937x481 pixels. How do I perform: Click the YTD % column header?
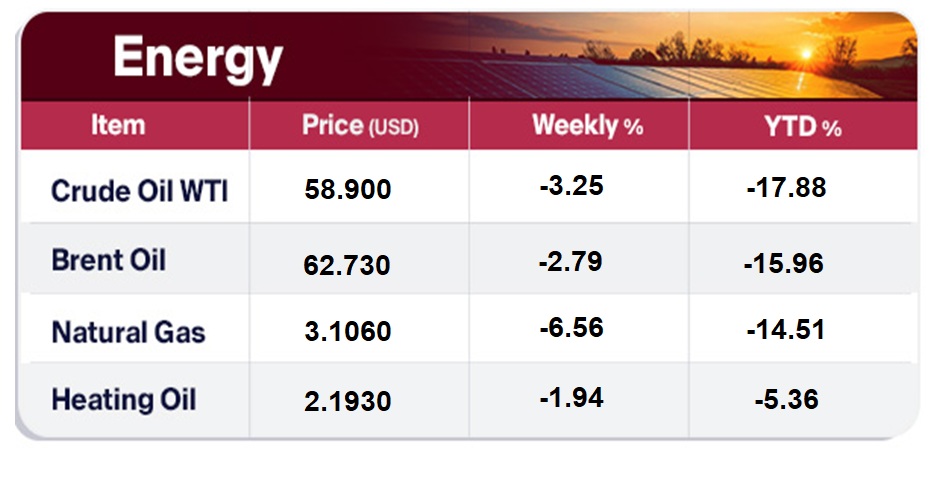tap(803, 127)
